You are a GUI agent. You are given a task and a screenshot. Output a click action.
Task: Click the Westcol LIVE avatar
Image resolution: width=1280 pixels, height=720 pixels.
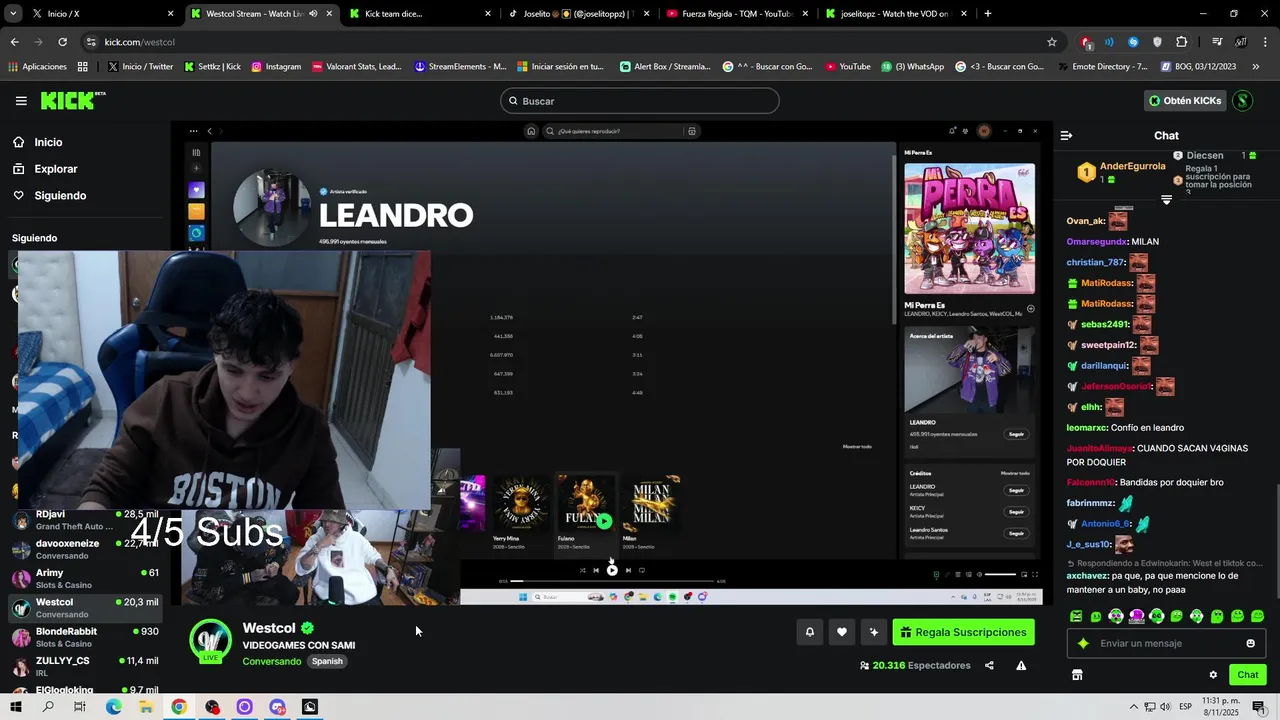(210, 641)
